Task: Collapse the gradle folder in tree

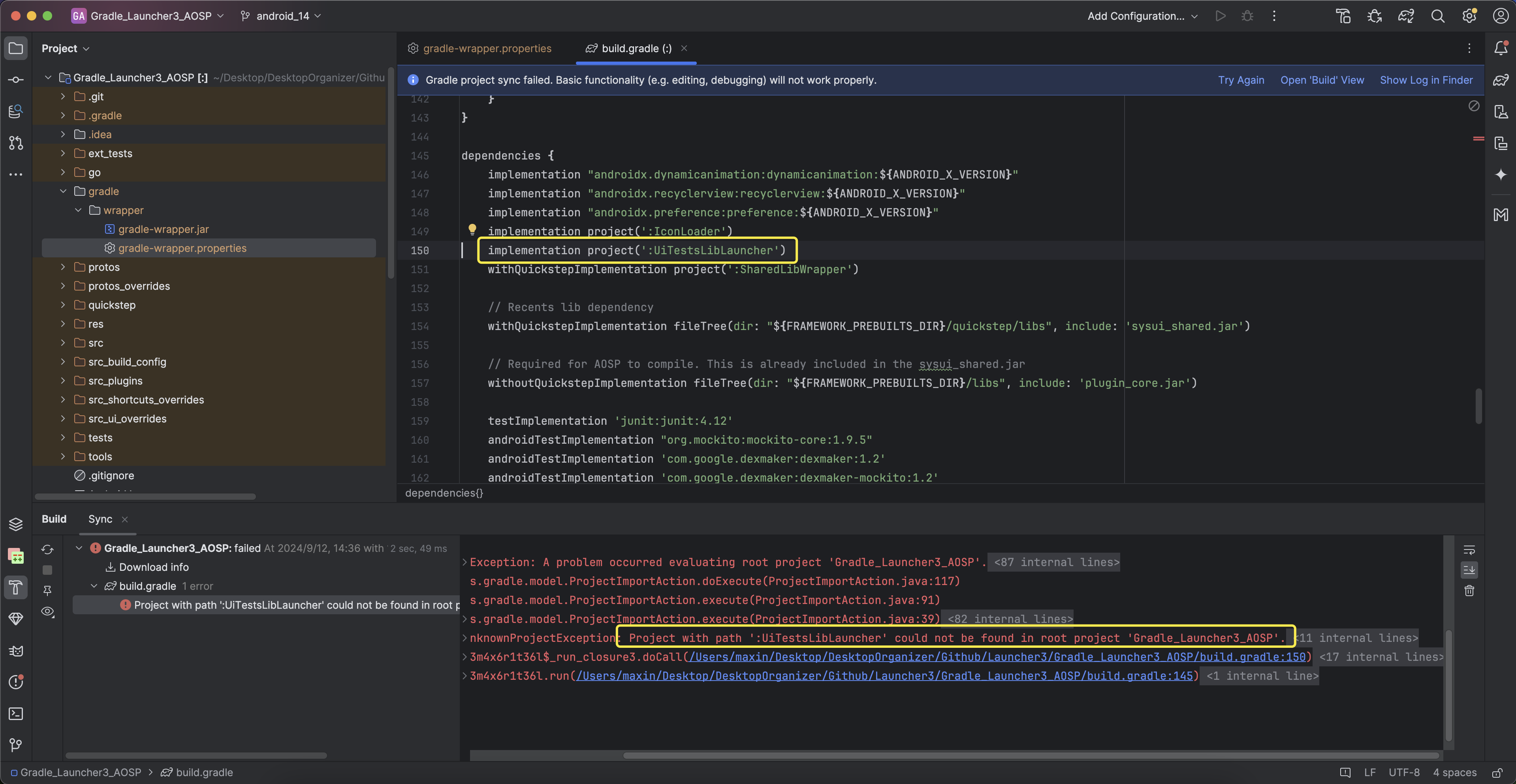Action: (63, 191)
